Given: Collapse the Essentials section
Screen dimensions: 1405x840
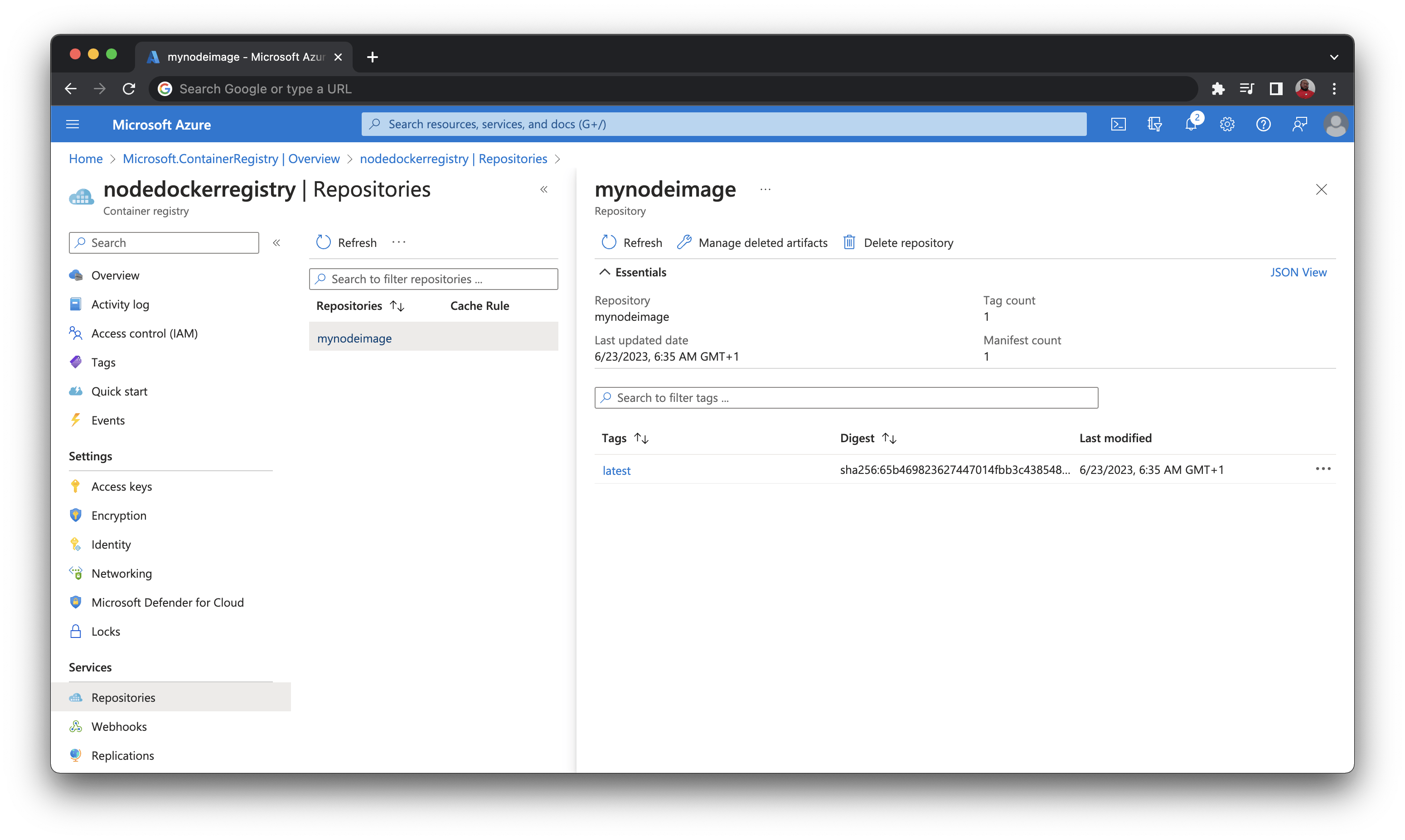Looking at the screenshot, I should [x=605, y=272].
